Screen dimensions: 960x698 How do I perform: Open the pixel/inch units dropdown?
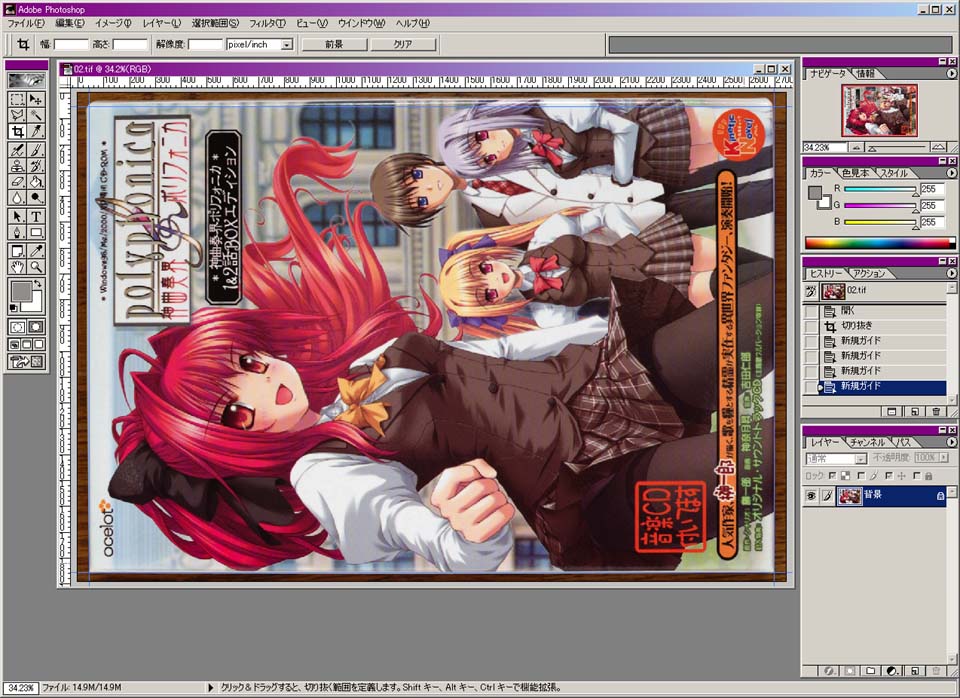click(x=287, y=45)
